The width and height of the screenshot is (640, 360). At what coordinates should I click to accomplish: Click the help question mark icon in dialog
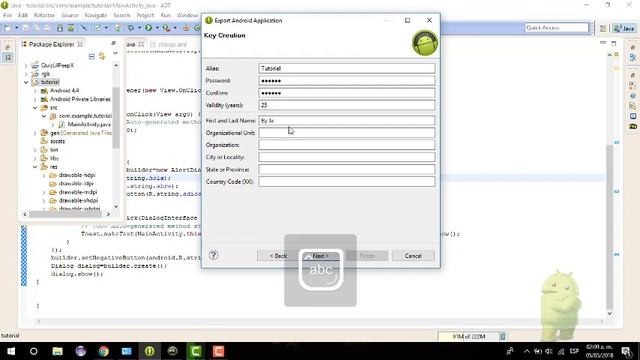(x=213, y=255)
